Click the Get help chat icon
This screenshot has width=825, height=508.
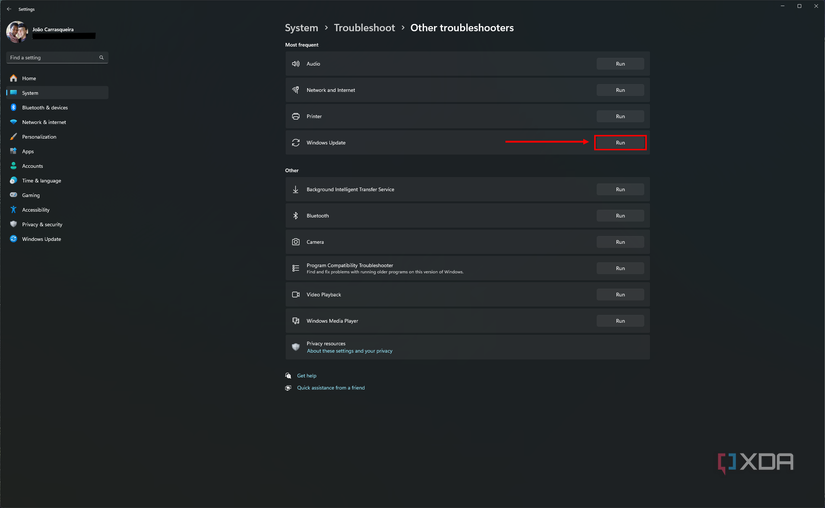coord(288,375)
